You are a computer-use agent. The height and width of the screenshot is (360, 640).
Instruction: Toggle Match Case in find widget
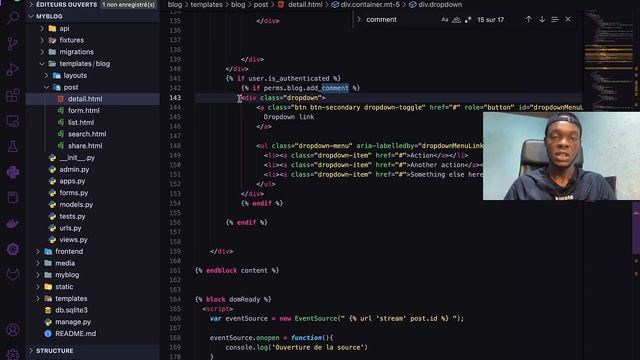tap(444, 20)
